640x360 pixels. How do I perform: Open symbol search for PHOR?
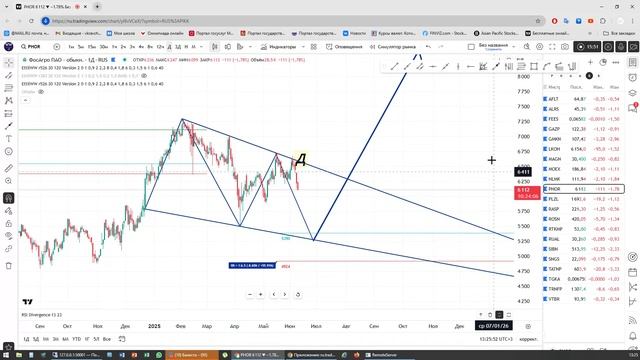tap(32, 47)
